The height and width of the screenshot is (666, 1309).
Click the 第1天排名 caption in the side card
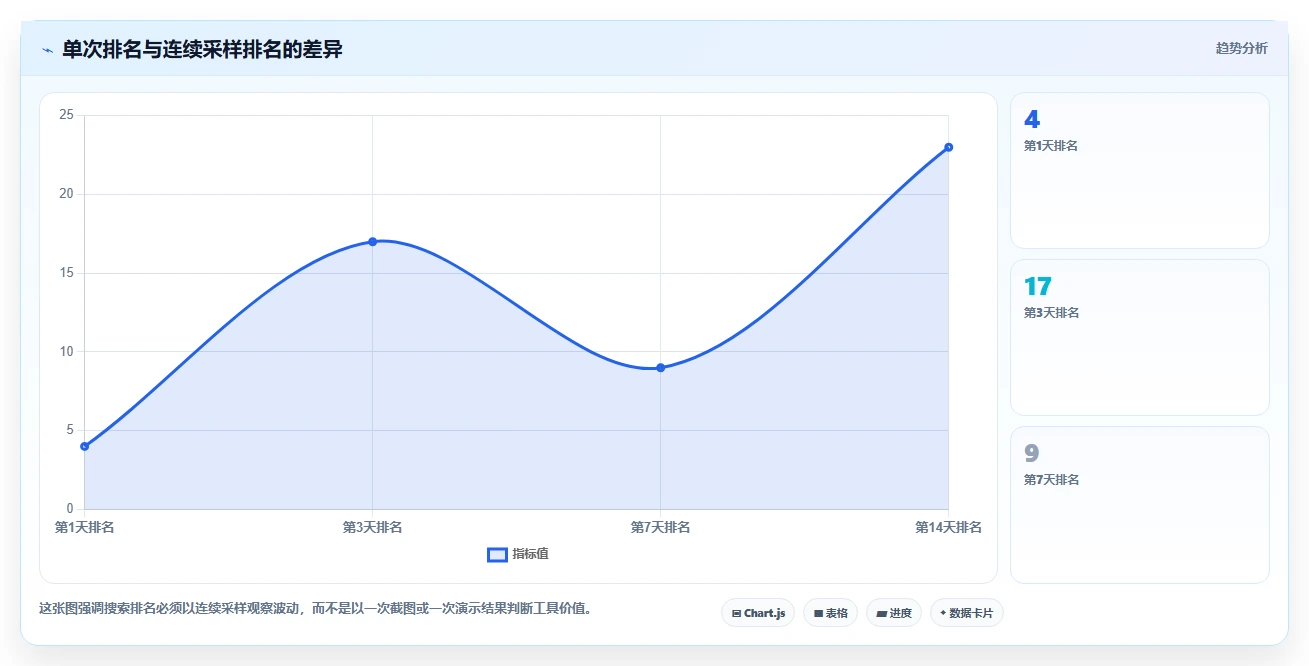[x=1051, y=146]
